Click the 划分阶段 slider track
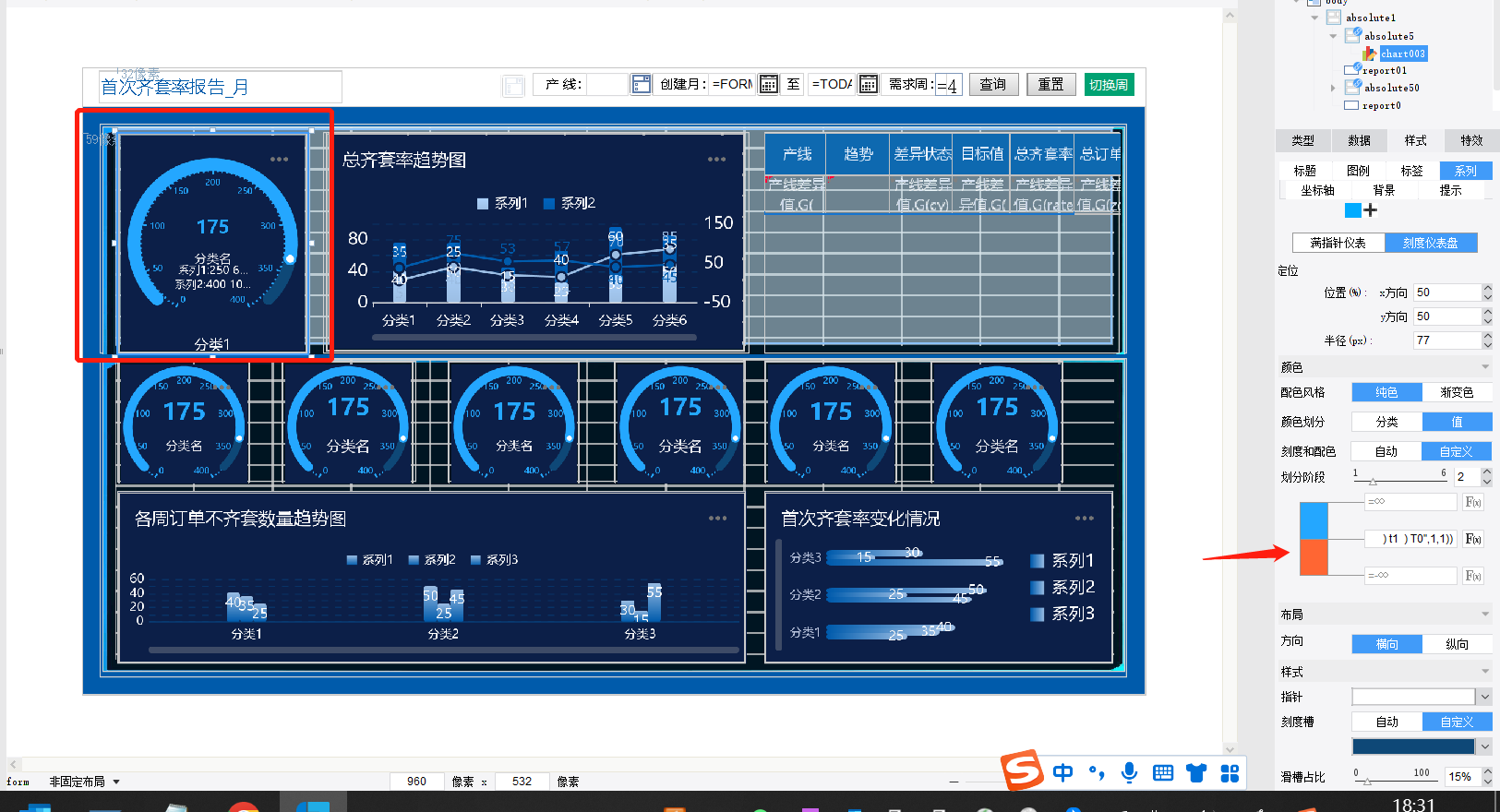 [1399, 481]
